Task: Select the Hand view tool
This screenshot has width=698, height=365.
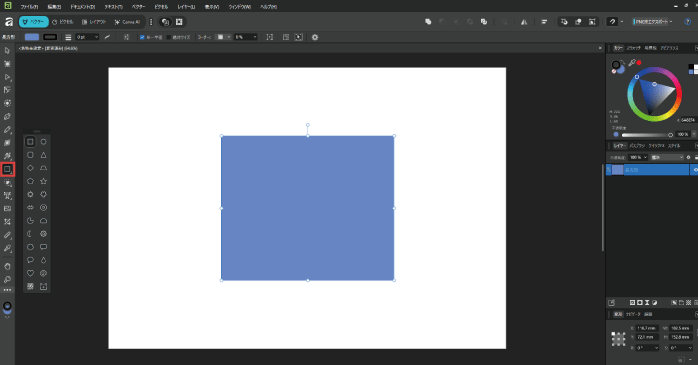Action: pos(7,266)
